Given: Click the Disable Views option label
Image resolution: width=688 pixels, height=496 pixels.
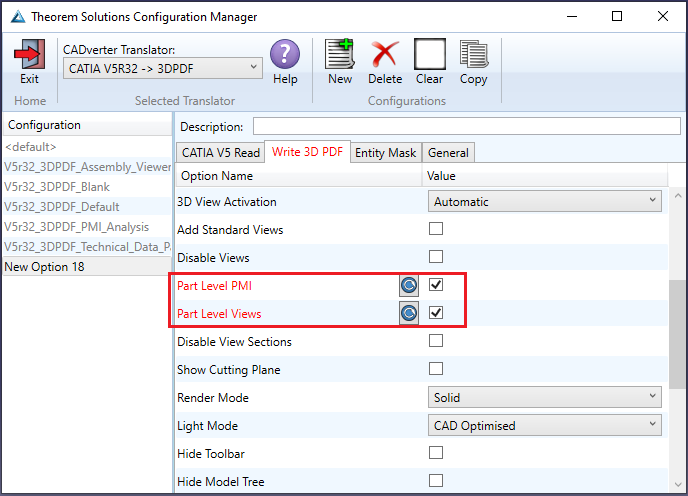Looking at the screenshot, I should tap(213, 258).
